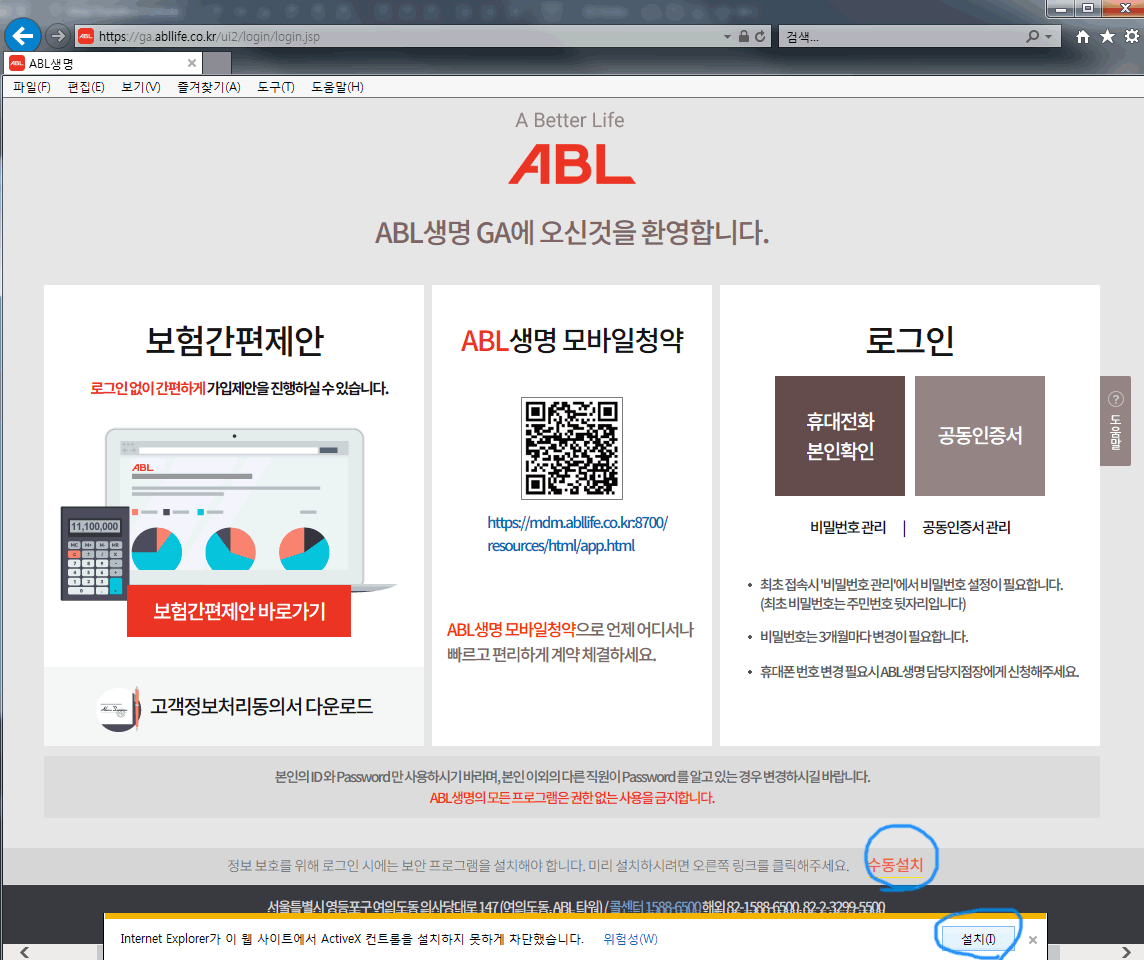The image size is (1144, 960).
Task: Click red notice ABL생명의 모든 프로그램은 권한없는 사용을 금지합니다
Action: pyautogui.click(x=572, y=798)
